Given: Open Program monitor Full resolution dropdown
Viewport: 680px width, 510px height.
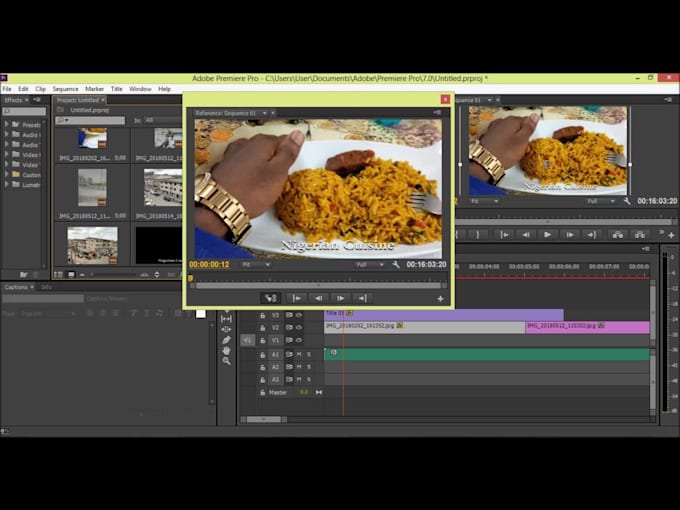Looking at the screenshot, I should coord(601,201).
